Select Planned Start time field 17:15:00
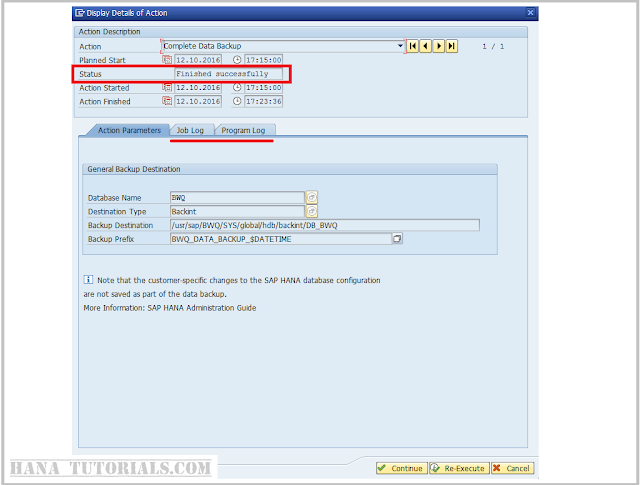This screenshot has width=640, height=485. (x=263, y=60)
